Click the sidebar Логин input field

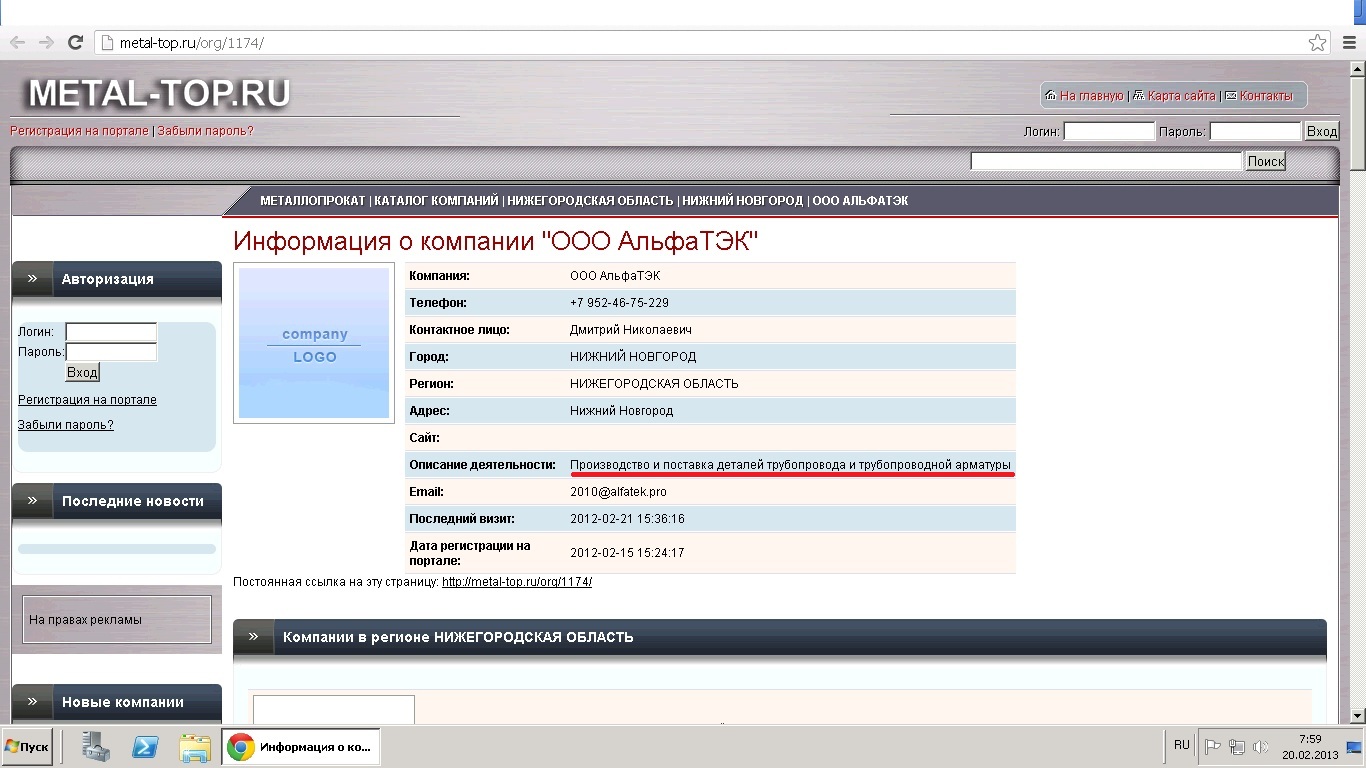111,332
